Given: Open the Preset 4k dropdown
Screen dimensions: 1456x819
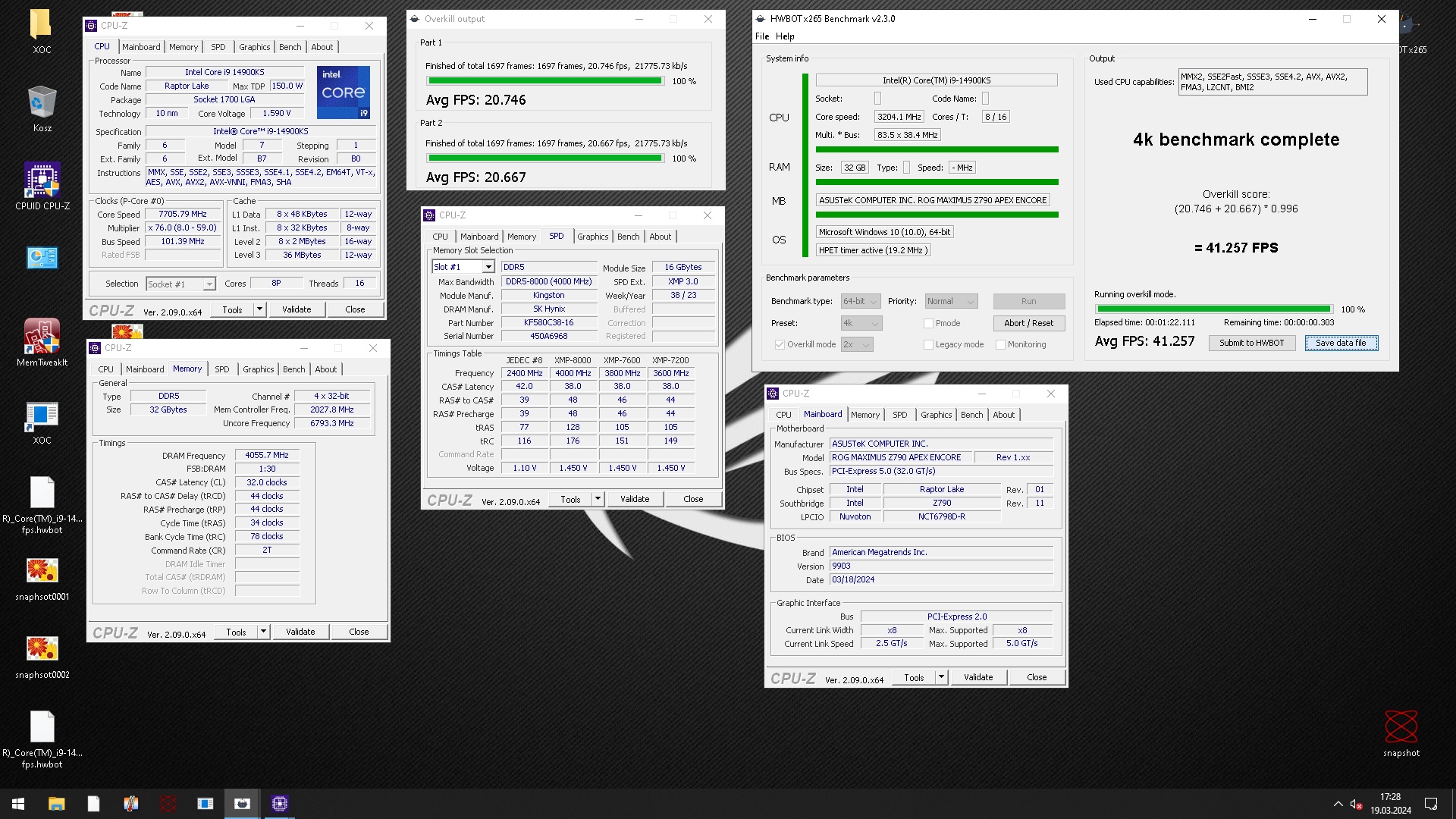Looking at the screenshot, I should [861, 323].
